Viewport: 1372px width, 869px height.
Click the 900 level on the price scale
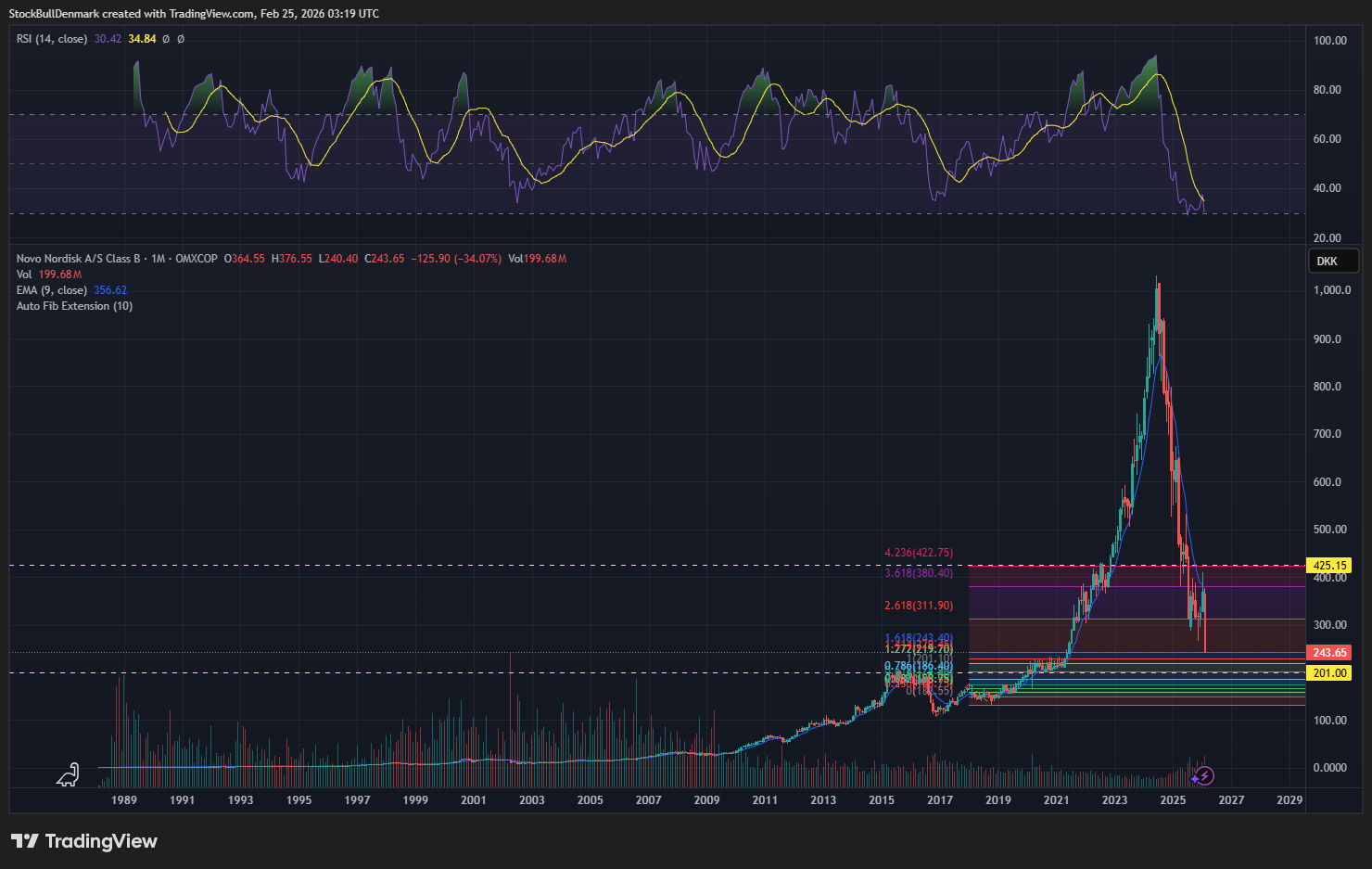coord(1328,339)
